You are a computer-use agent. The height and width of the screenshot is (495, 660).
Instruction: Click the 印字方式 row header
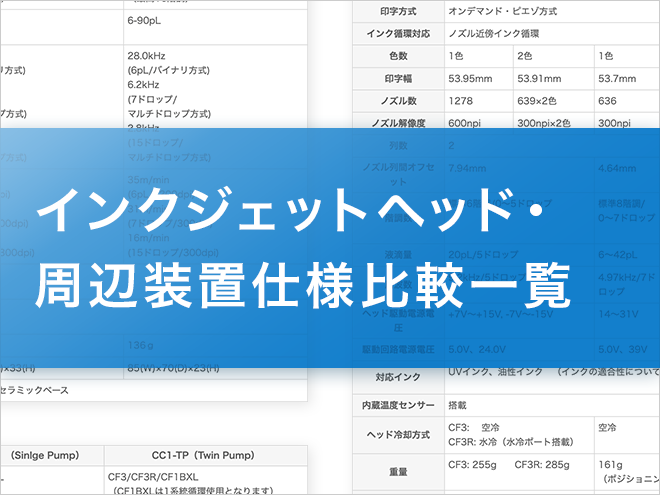(x=397, y=12)
